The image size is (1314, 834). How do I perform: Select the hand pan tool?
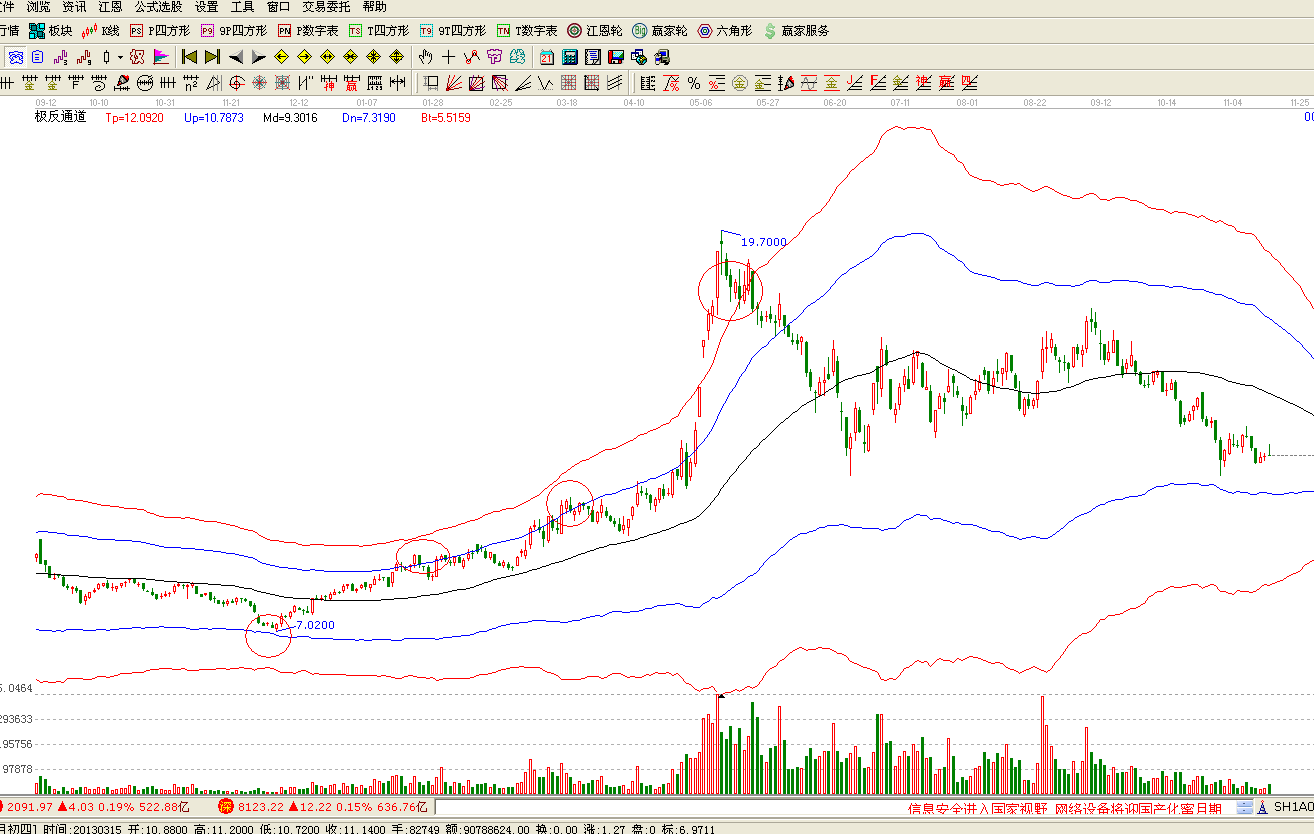[425, 57]
